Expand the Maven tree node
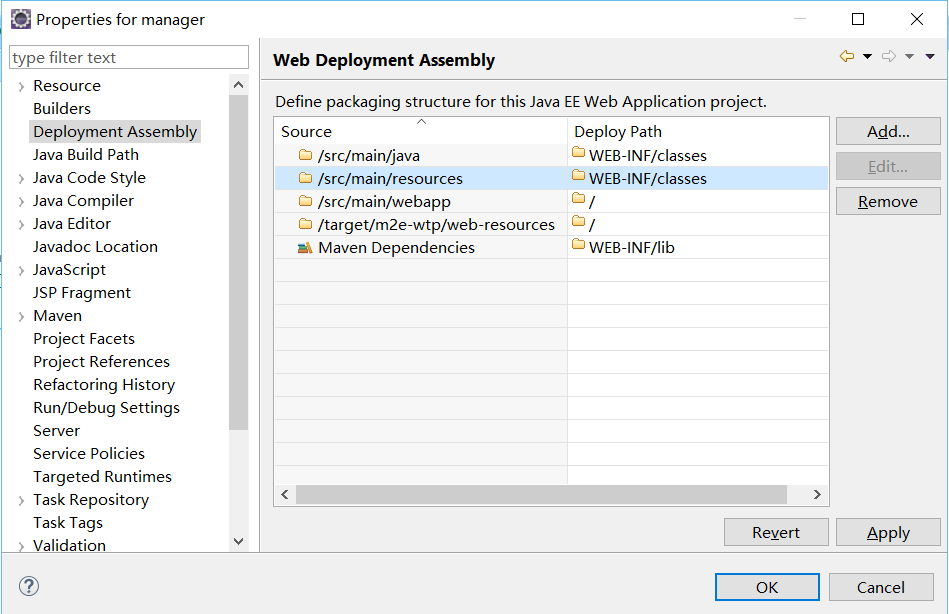 21,317
